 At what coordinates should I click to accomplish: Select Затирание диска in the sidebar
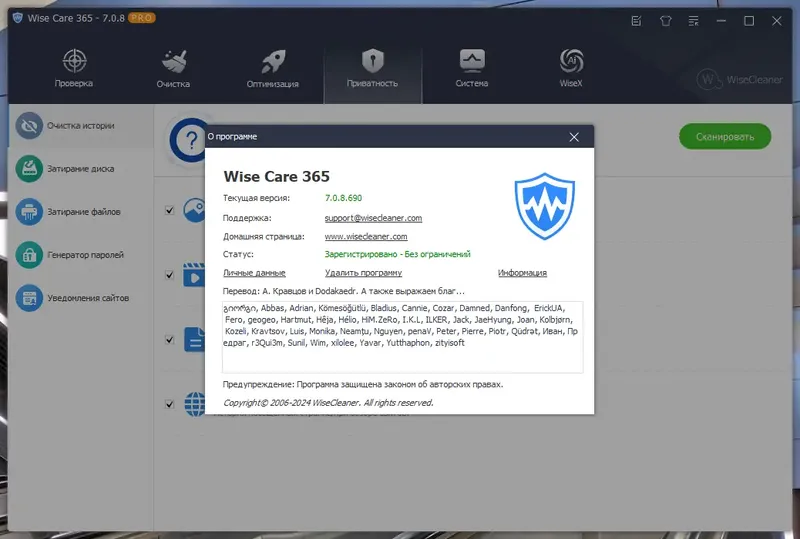tap(81, 168)
